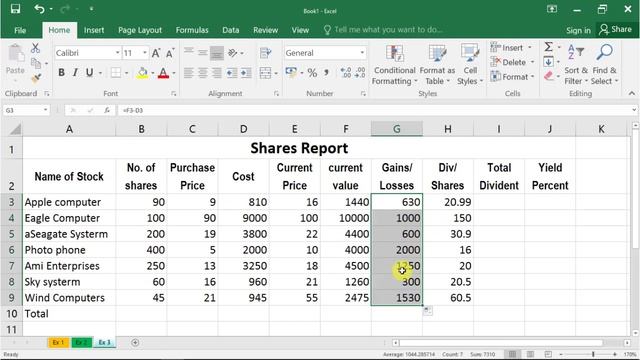Toggle align text left
Viewport: 640px width, 360px height.
click(x=189, y=73)
